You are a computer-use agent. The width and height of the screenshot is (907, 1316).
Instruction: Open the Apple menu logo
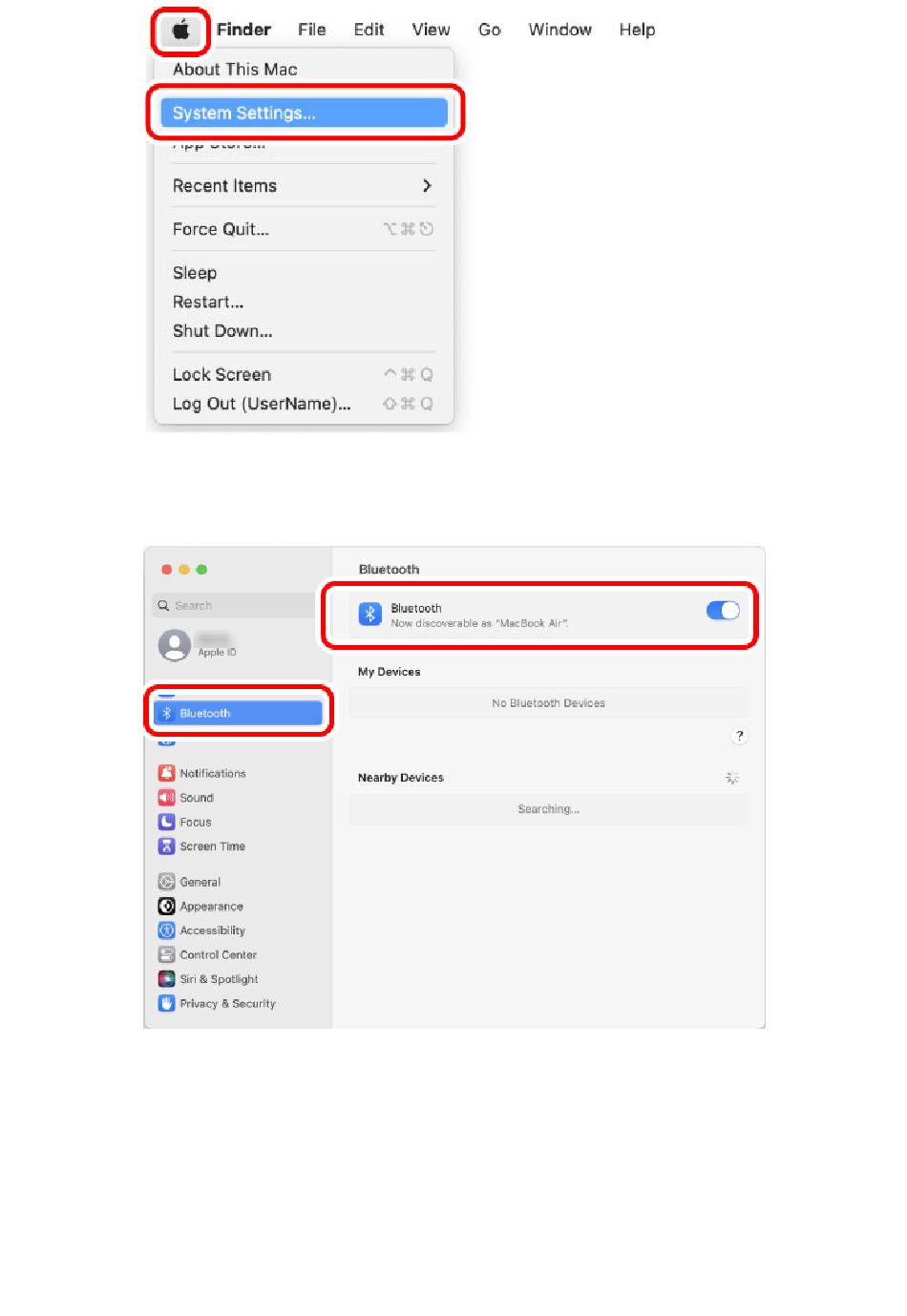tap(180, 31)
